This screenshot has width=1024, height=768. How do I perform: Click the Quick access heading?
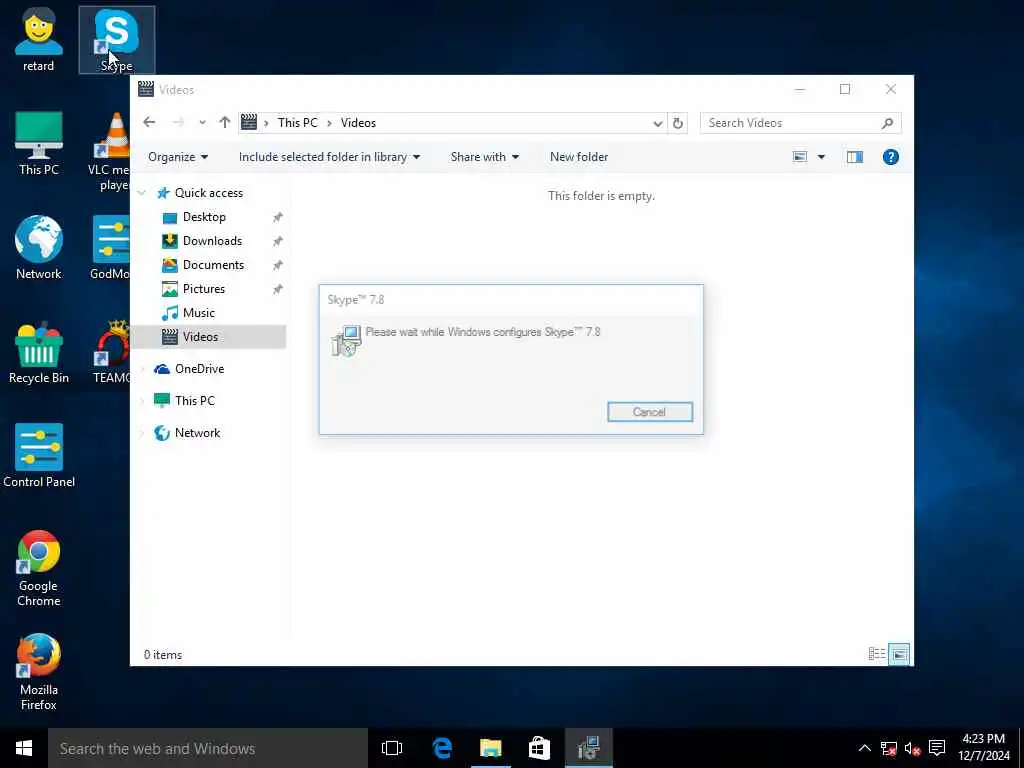click(208, 193)
